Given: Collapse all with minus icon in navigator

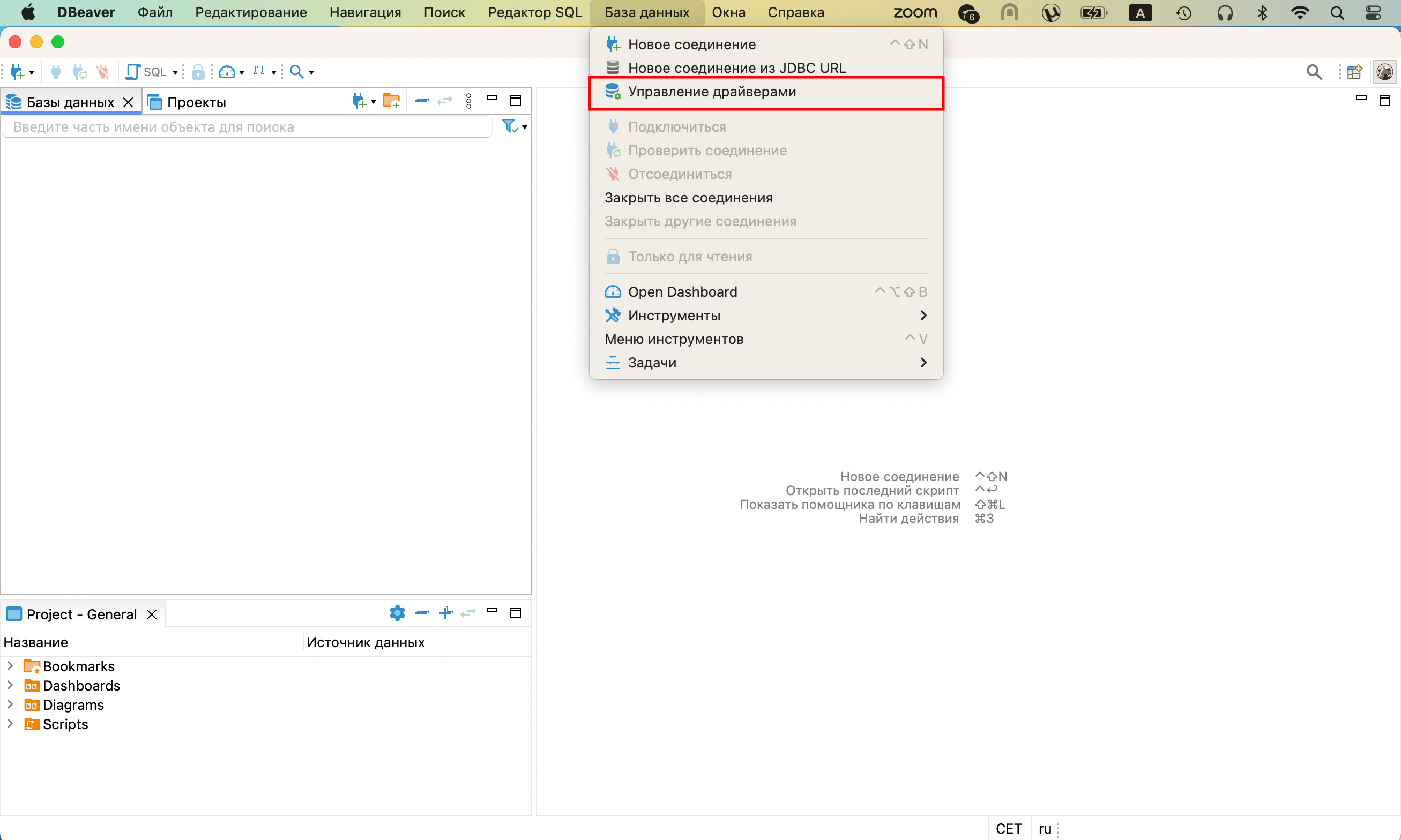Looking at the screenshot, I should (421, 101).
